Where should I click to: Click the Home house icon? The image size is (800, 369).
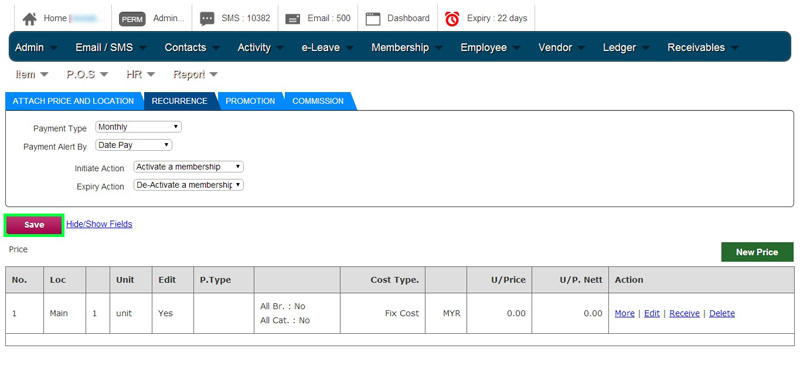[30, 19]
